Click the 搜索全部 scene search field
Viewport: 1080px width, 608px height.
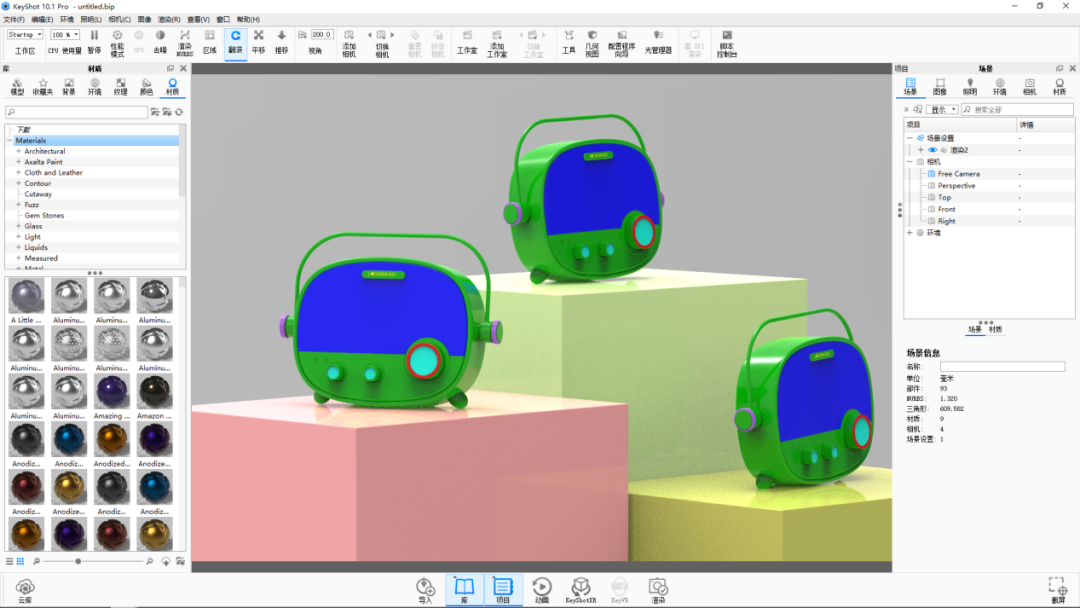click(1017, 109)
